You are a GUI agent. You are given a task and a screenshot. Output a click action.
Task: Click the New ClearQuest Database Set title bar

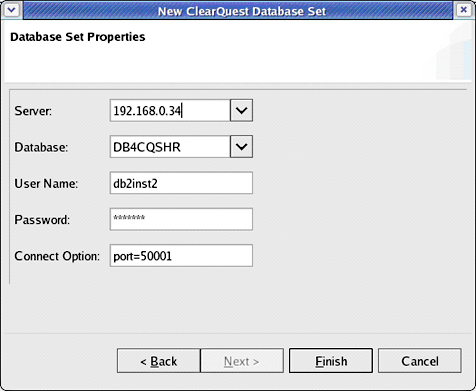coord(238,11)
